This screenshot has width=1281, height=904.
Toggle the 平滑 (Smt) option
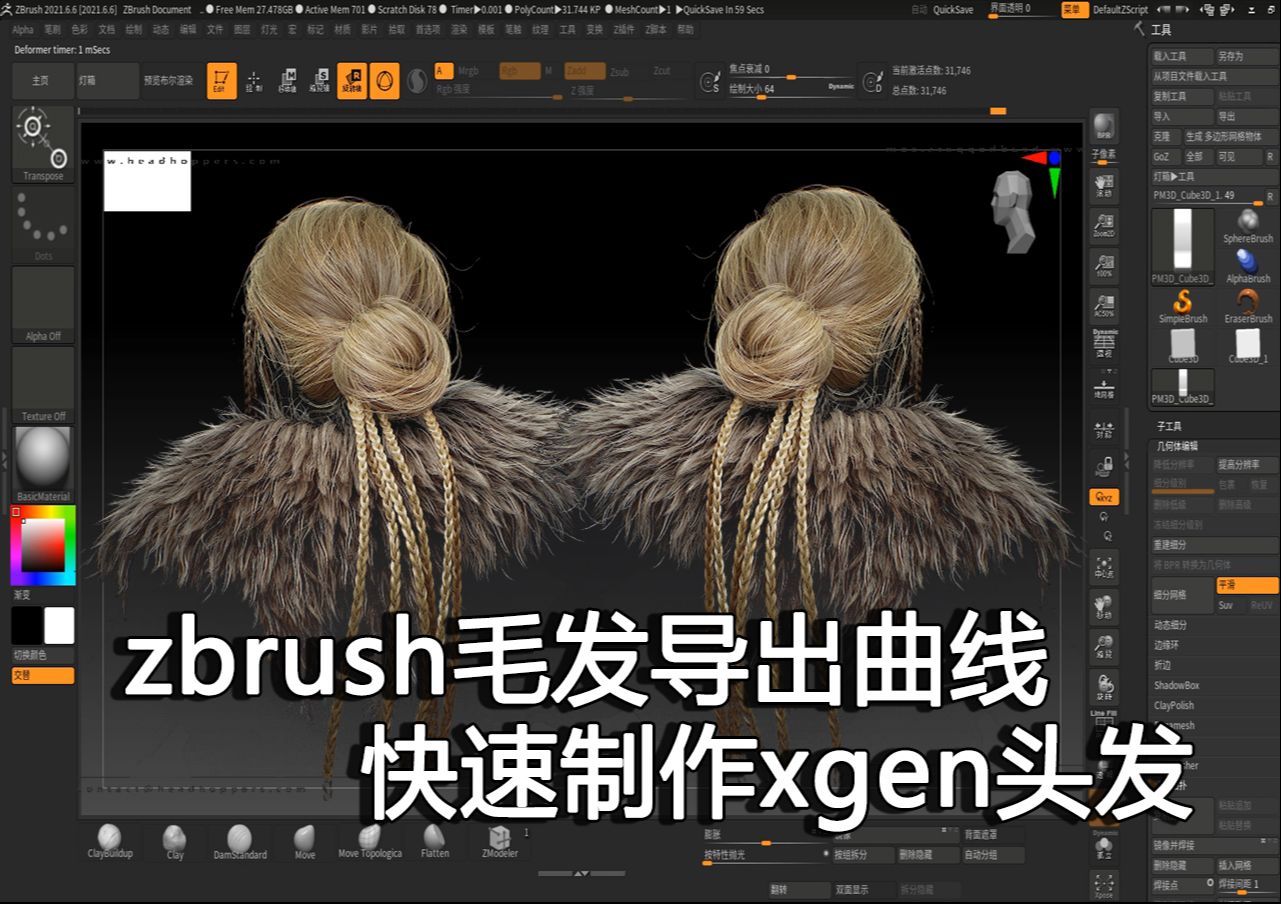(1247, 585)
